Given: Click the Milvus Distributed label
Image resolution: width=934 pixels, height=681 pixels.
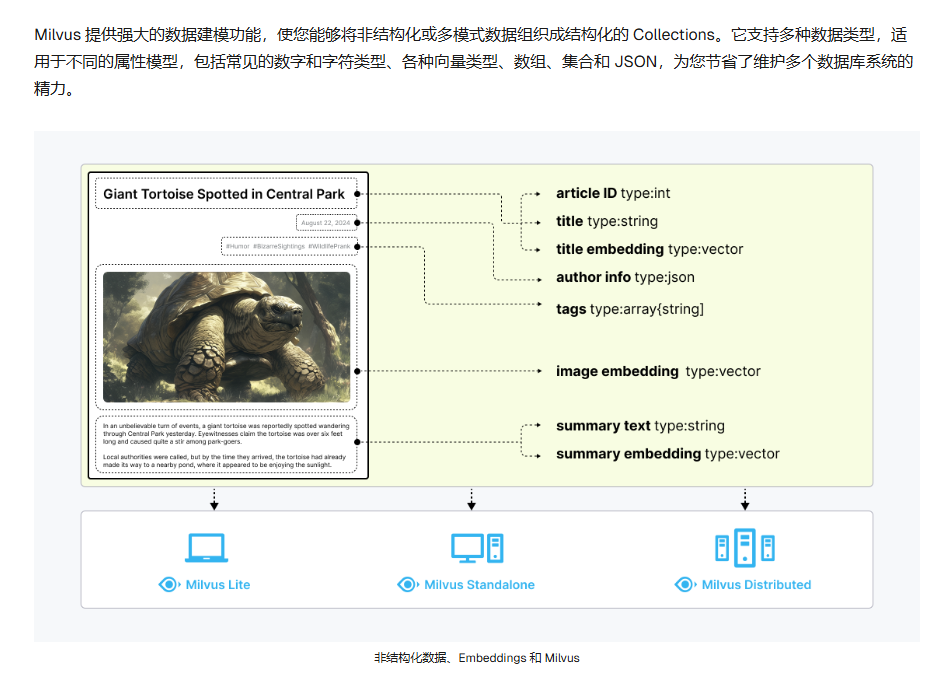Looking at the screenshot, I should [756, 584].
